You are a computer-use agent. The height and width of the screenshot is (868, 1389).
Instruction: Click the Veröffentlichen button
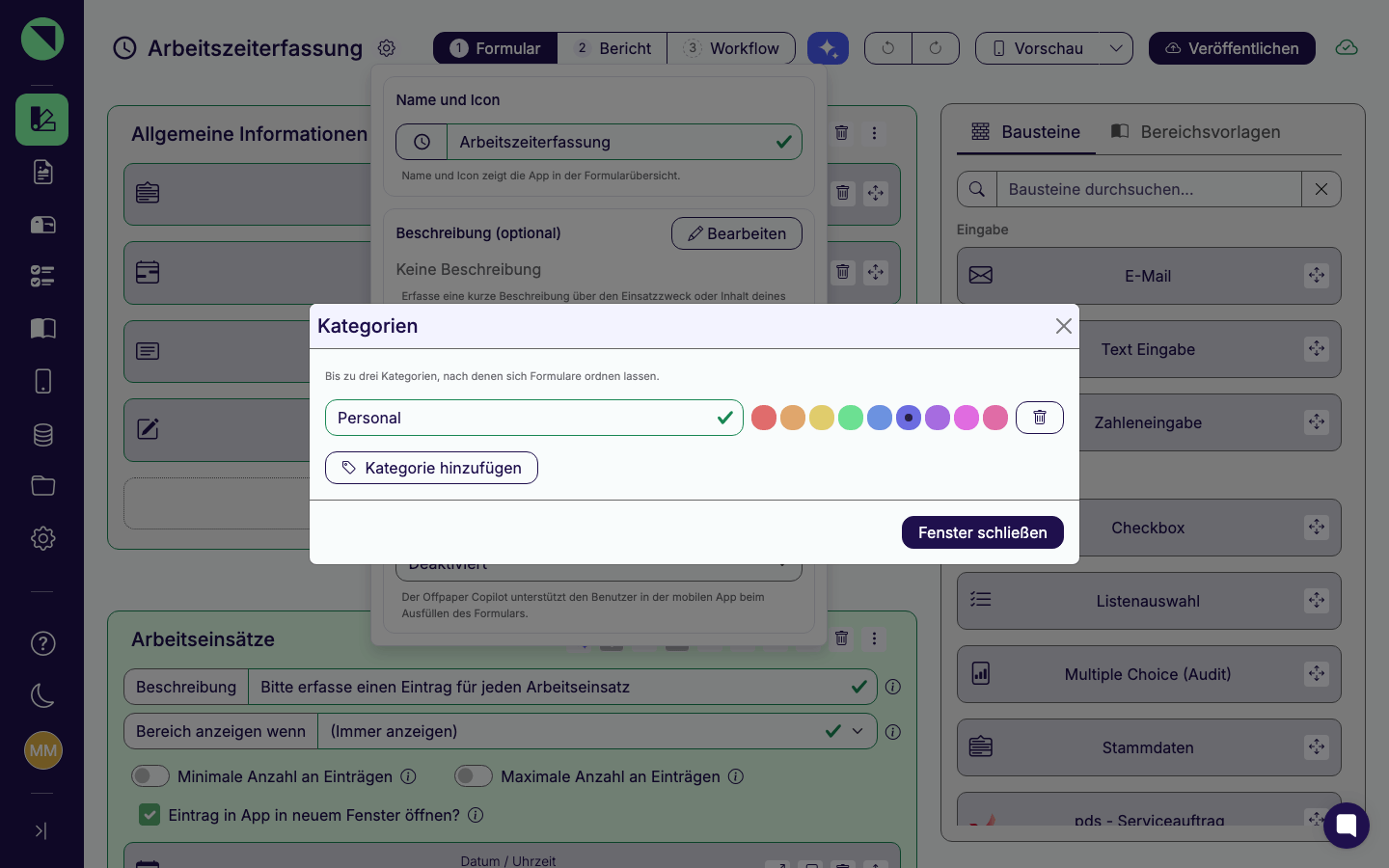pyautogui.click(x=1232, y=48)
